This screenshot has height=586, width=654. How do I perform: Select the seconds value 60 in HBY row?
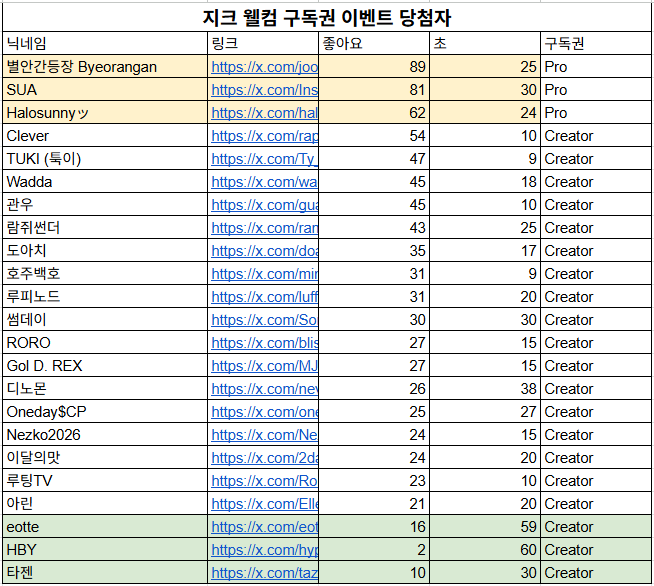485,549
